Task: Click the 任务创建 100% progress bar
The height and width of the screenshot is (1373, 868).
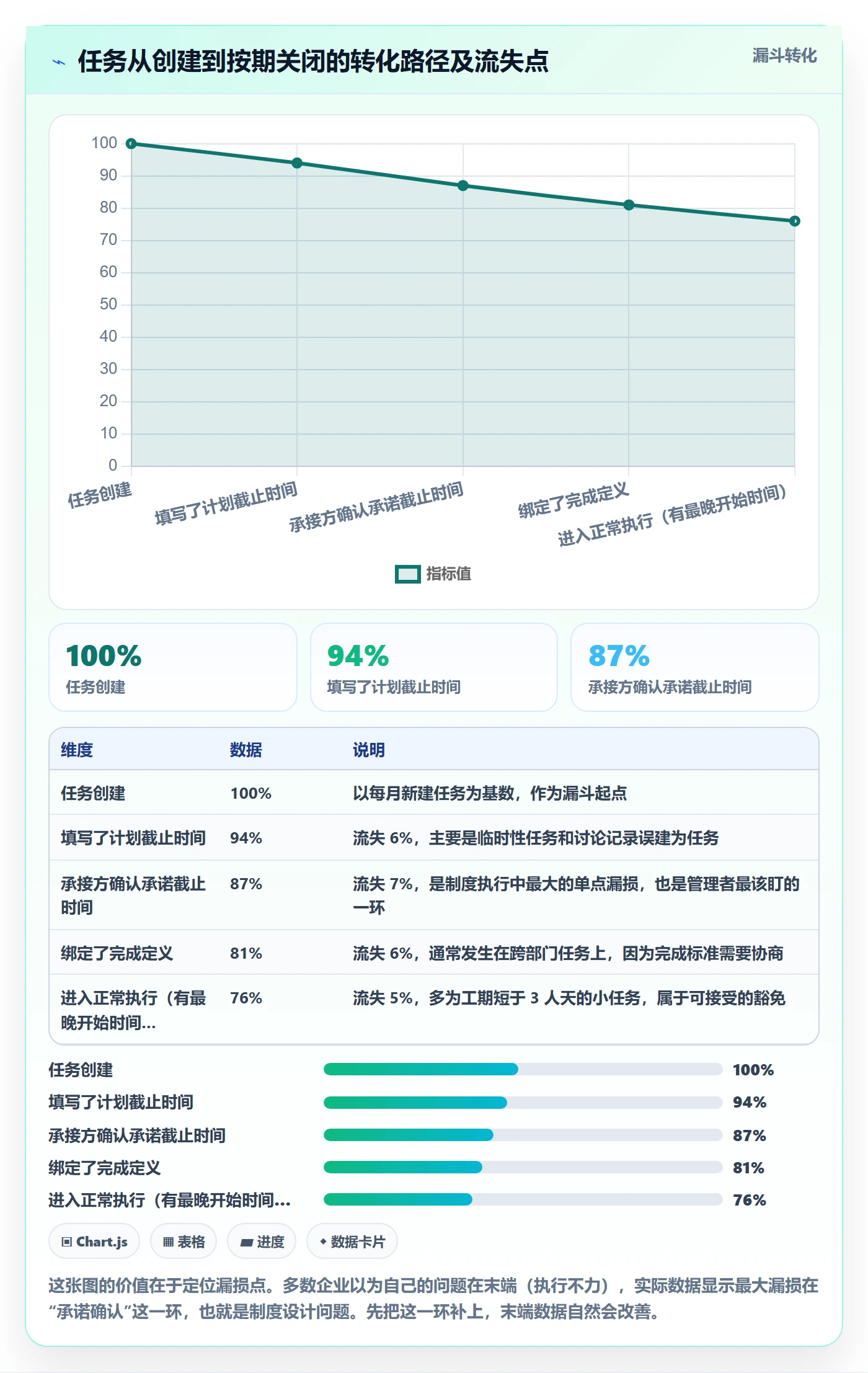Action: [x=523, y=1069]
